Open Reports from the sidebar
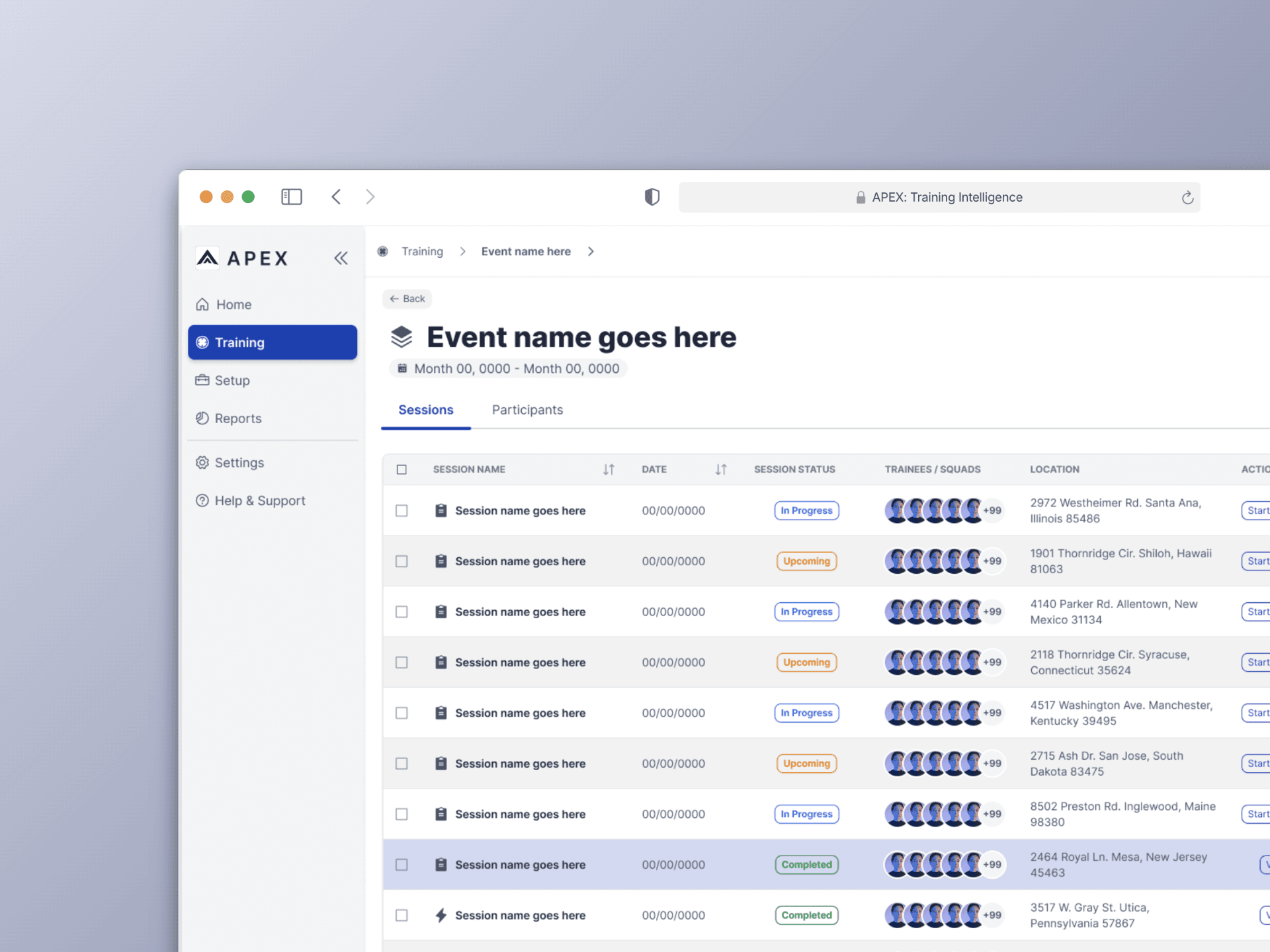 [237, 418]
